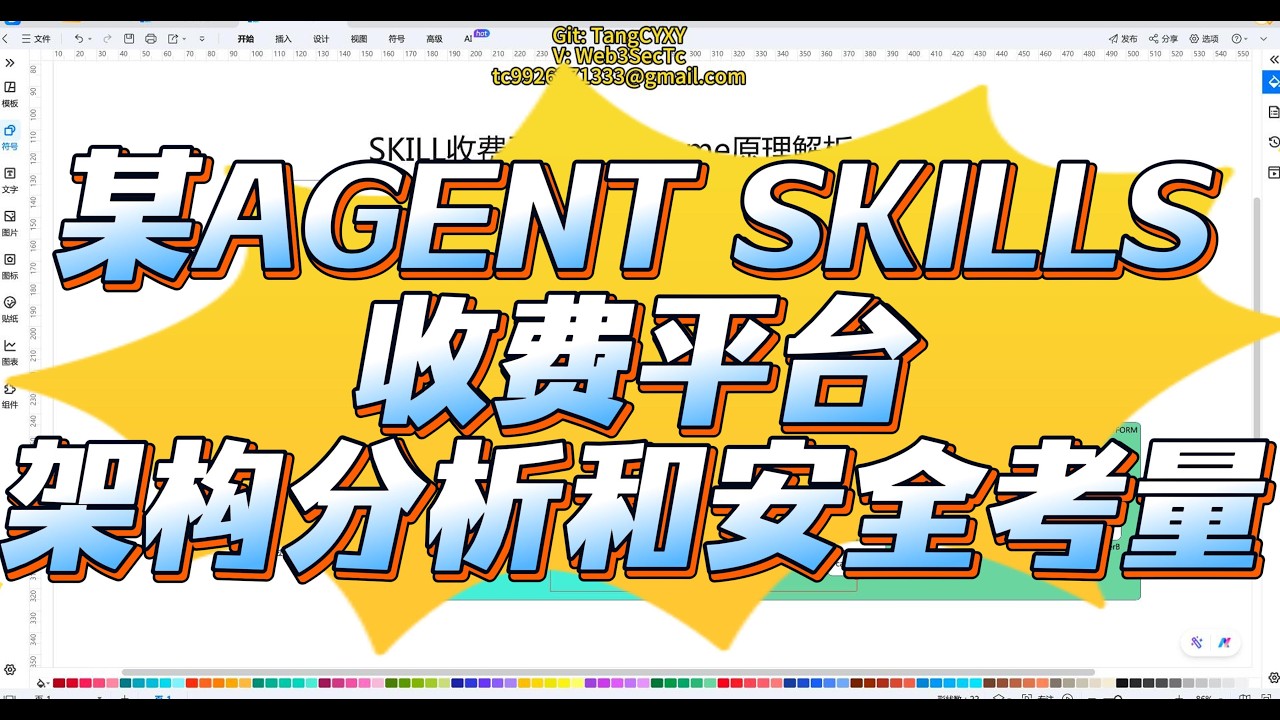Expand the help dropdown arrow
Image resolution: width=1280 pixels, height=720 pixels.
click(x=1248, y=38)
